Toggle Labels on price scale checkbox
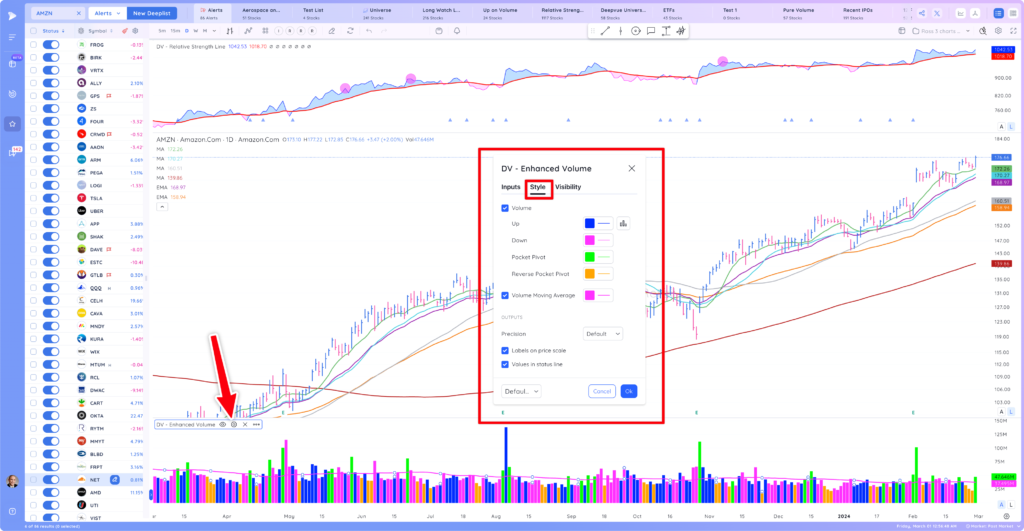 coord(505,351)
